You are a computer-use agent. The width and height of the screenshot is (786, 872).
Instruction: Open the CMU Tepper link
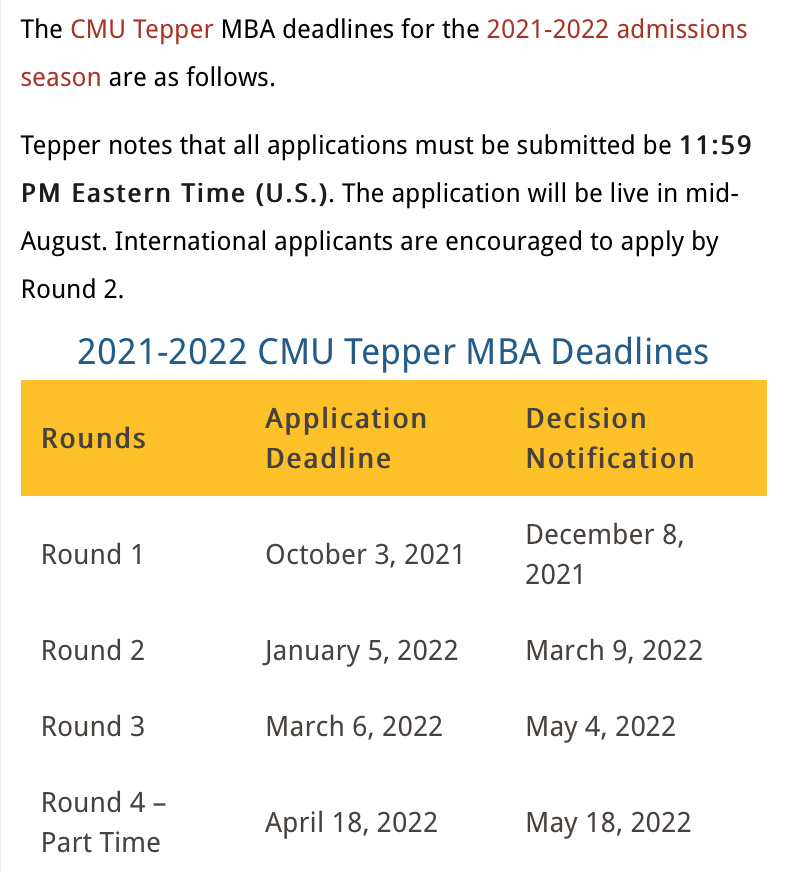click(x=141, y=29)
